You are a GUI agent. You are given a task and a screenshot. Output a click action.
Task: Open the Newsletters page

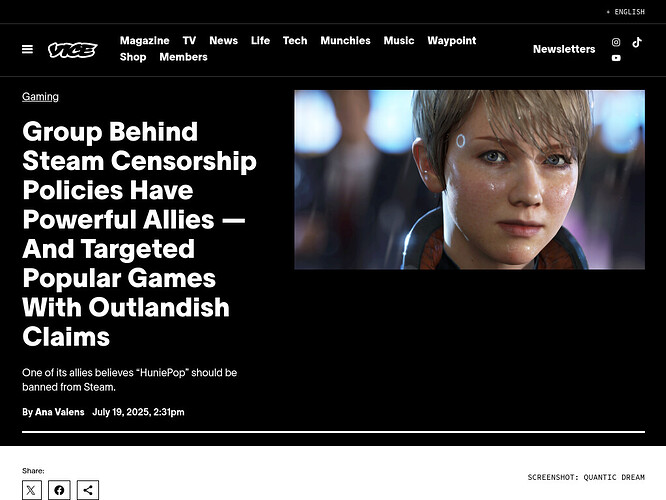point(564,49)
